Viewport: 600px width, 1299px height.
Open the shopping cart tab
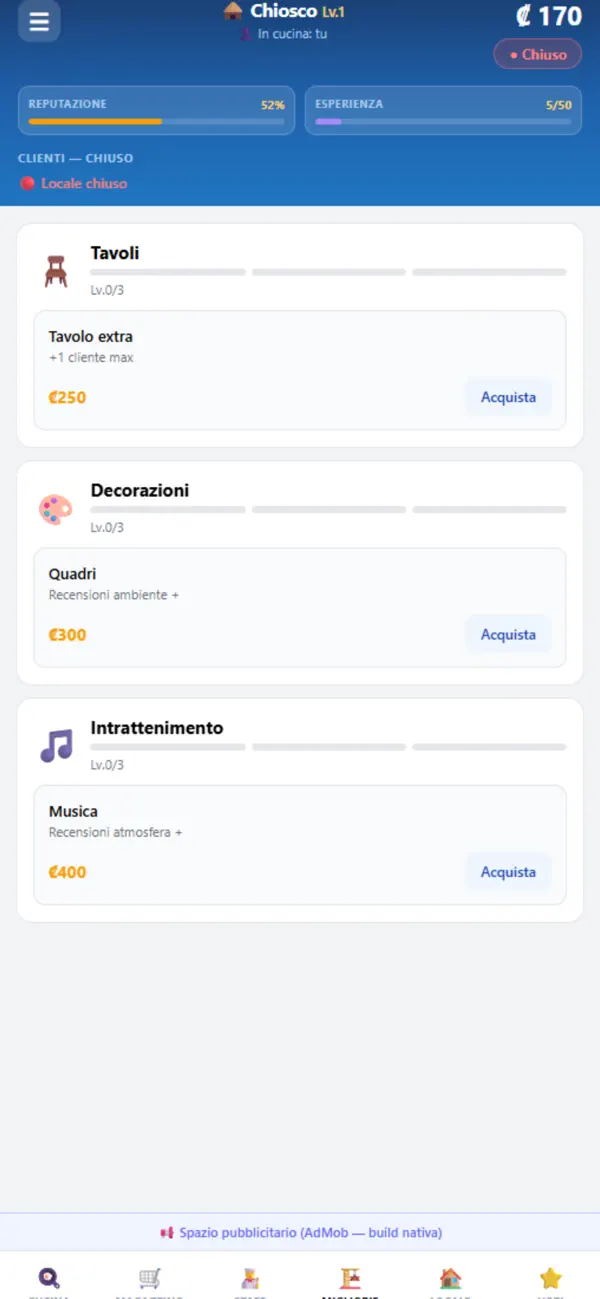pyautogui.click(x=150, y=1279)
